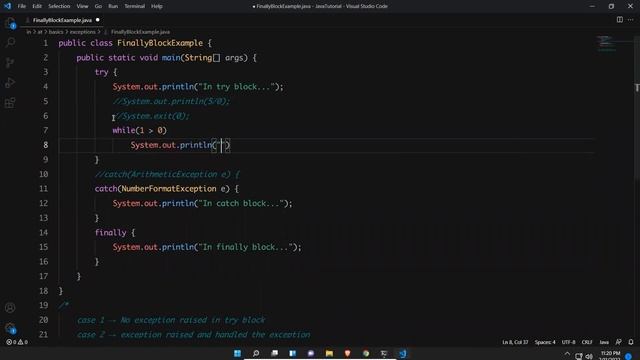
Task: Click FinallyBlockExample.java breadcrumb item
Action: [140, 32]
